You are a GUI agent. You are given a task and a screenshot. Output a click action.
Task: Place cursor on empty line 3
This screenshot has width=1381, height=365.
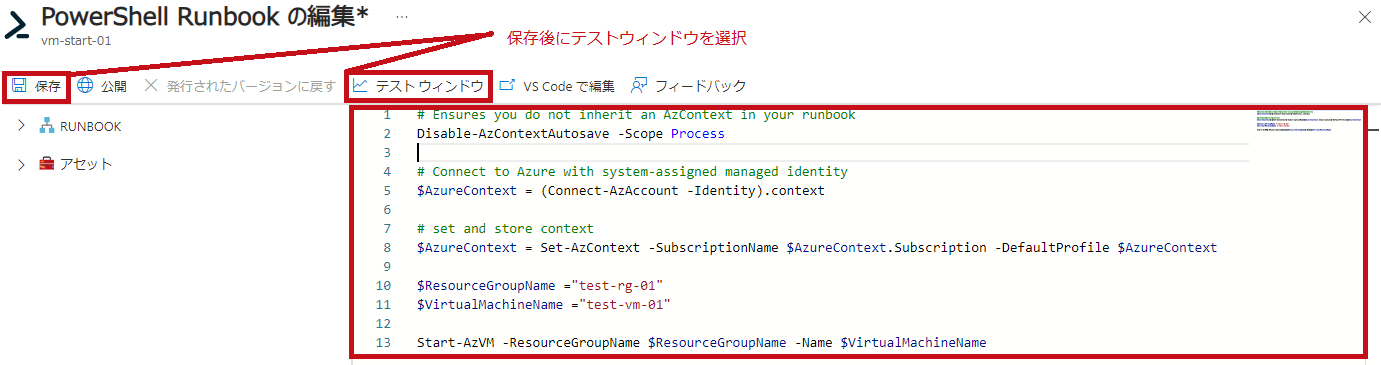point(833,152)
